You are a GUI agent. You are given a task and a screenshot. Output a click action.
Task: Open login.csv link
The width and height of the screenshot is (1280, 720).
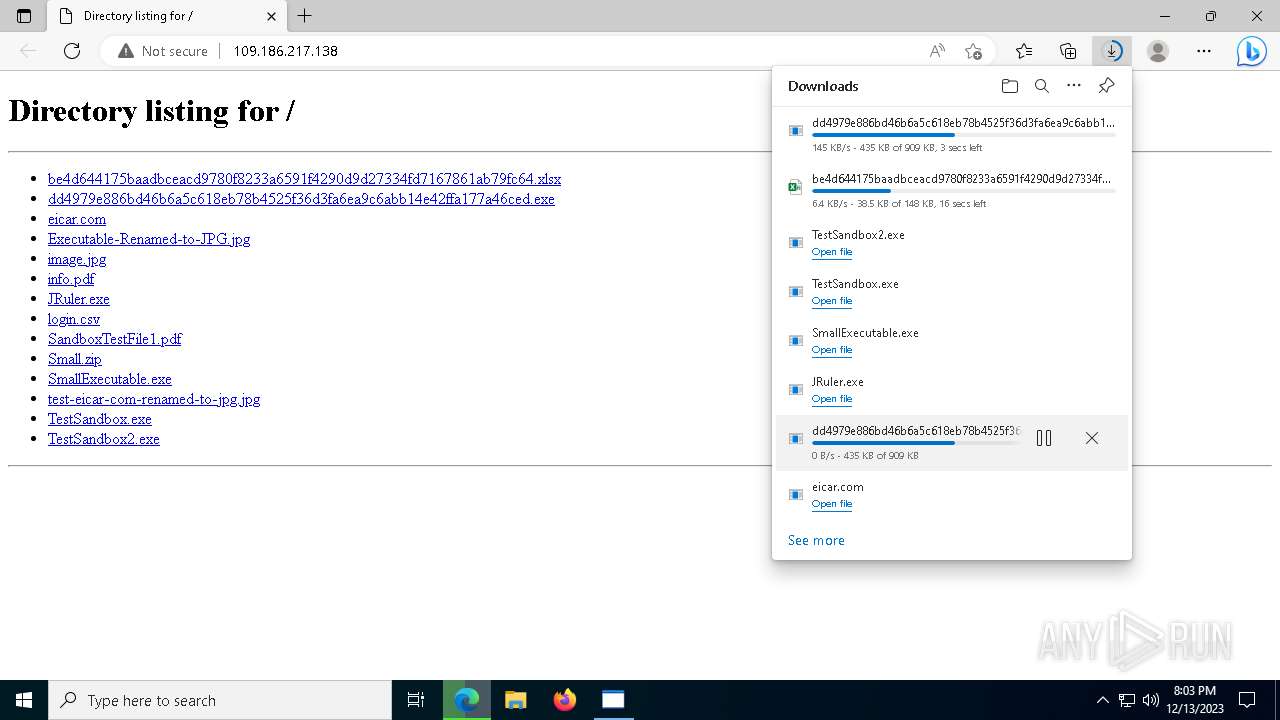(x=74, y=319)
